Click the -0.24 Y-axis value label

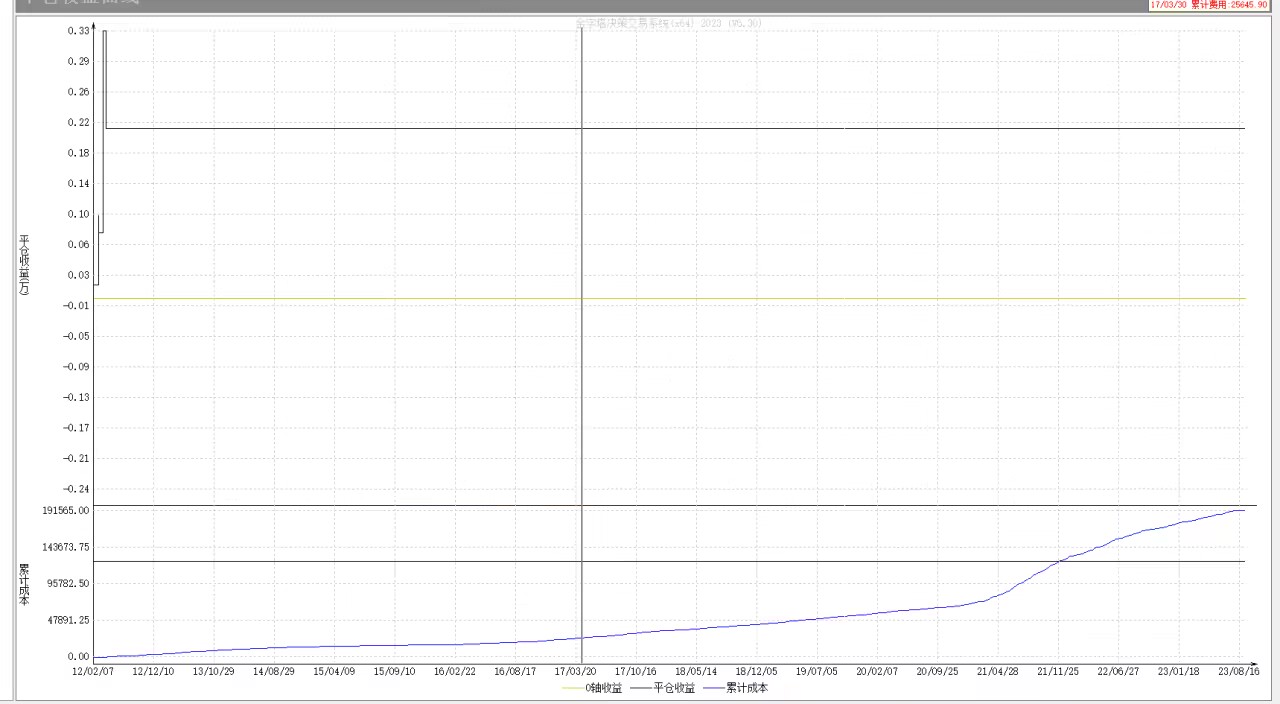[x=76, y=489]
